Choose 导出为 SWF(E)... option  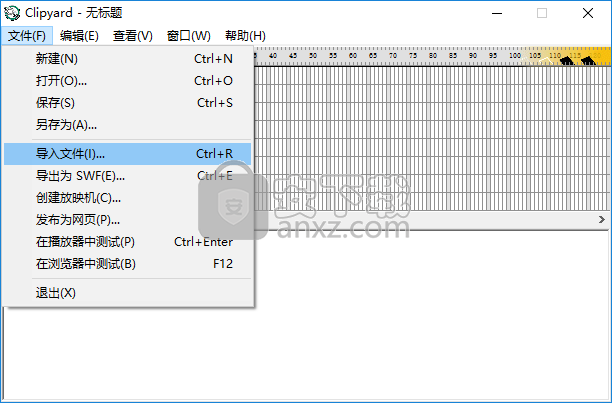click(80, 176)
